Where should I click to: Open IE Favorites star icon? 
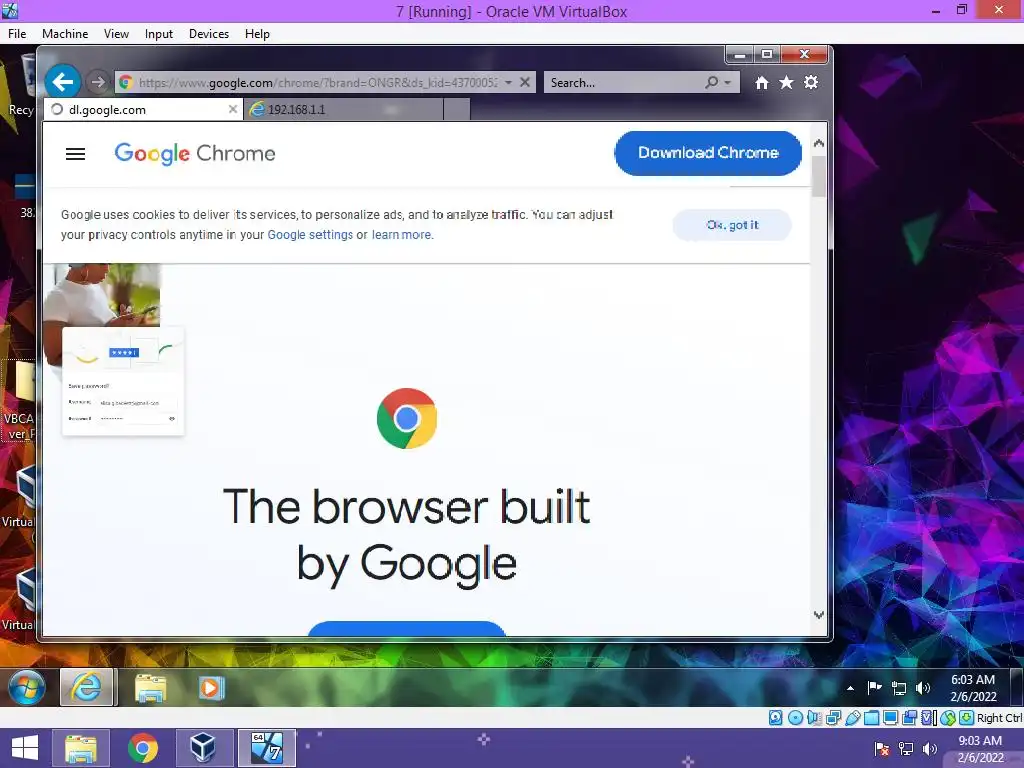786,82
